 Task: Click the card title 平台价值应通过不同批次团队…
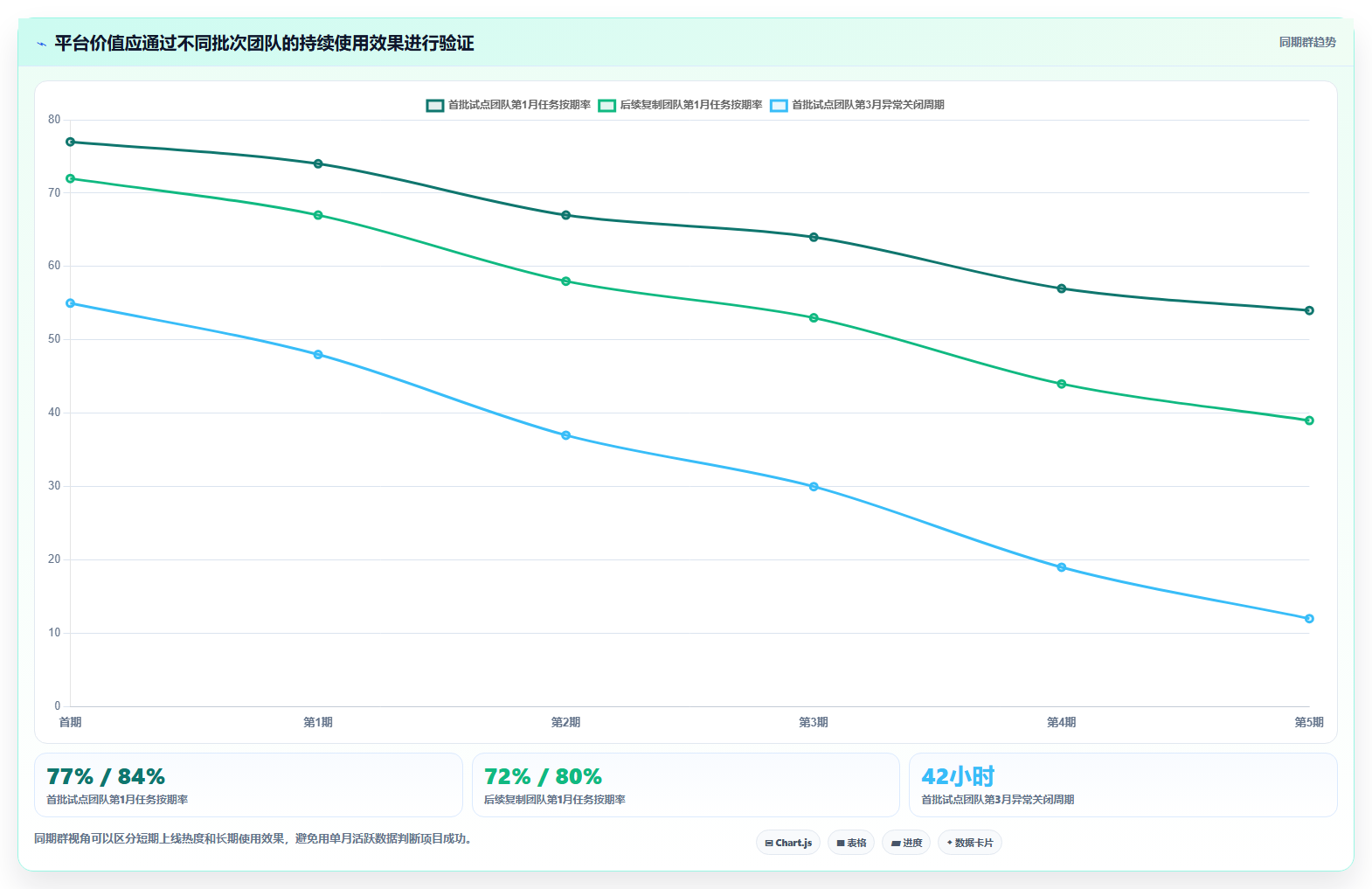pyautogui.click(x=264, y=44)
